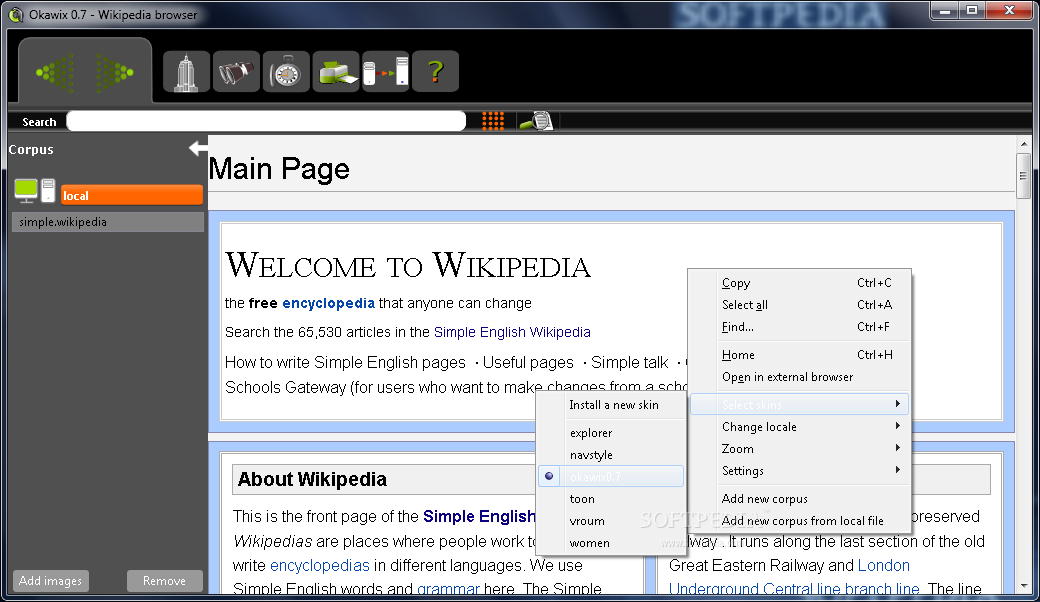Open the Simple English Wikipedia link
Image resolution: width=1040 pixels, height=602 pixels.
coord(512,331)
